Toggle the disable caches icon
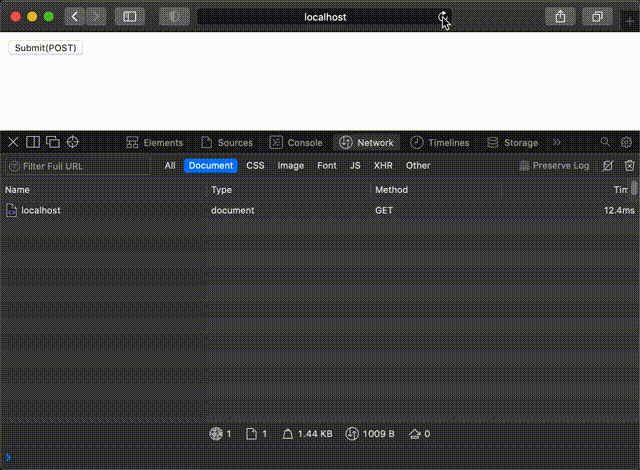The image size is (640, 470). (607, 166)
